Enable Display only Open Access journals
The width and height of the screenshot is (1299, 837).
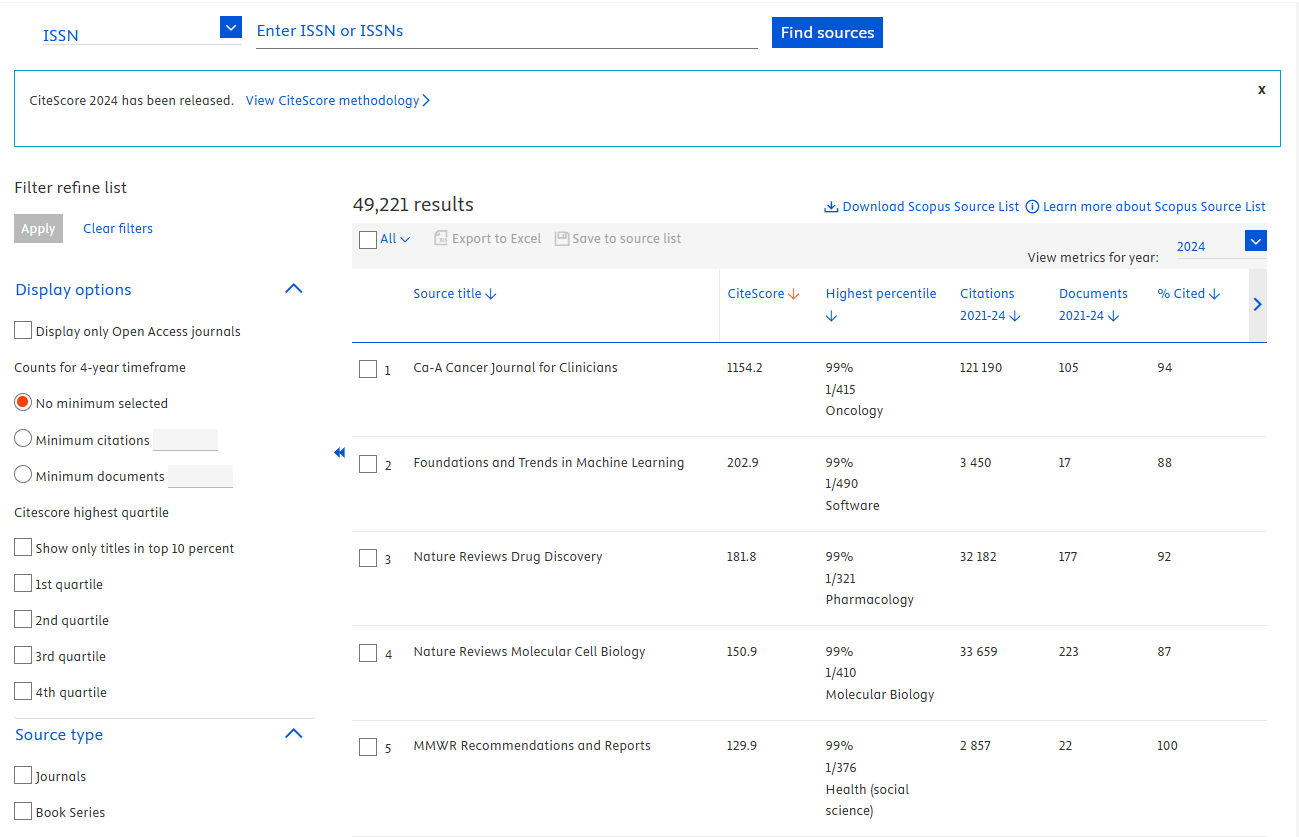22,328
